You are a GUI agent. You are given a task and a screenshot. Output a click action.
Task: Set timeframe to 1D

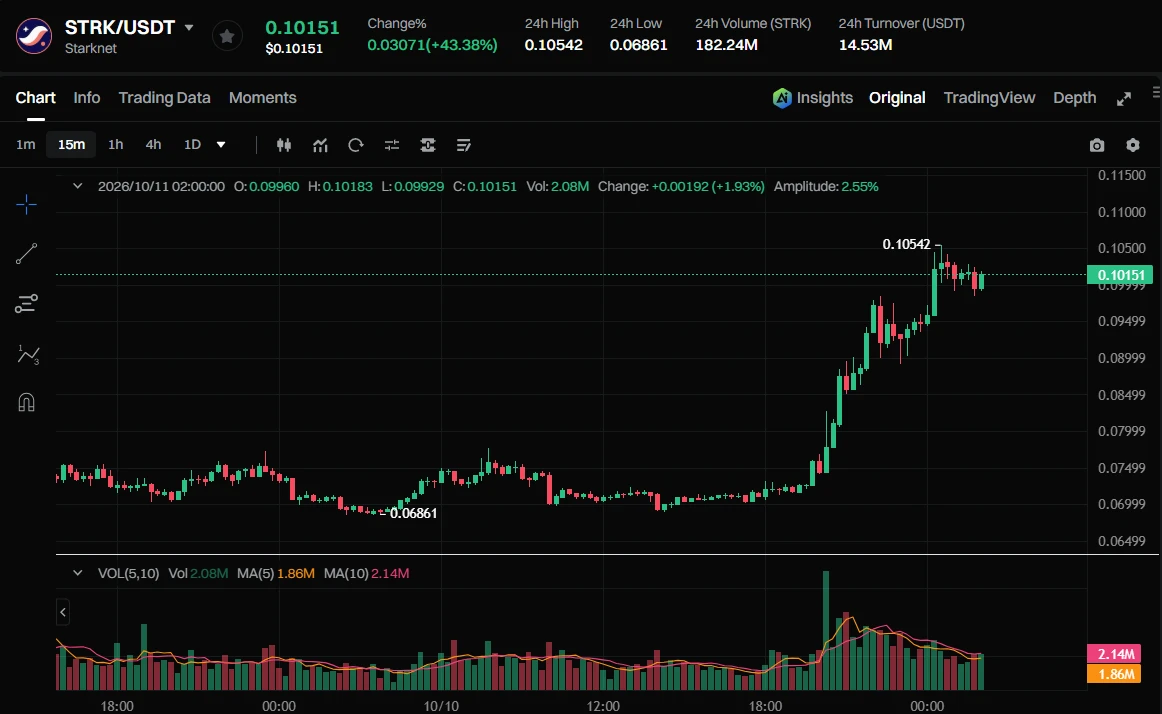(x=193, y=145)
